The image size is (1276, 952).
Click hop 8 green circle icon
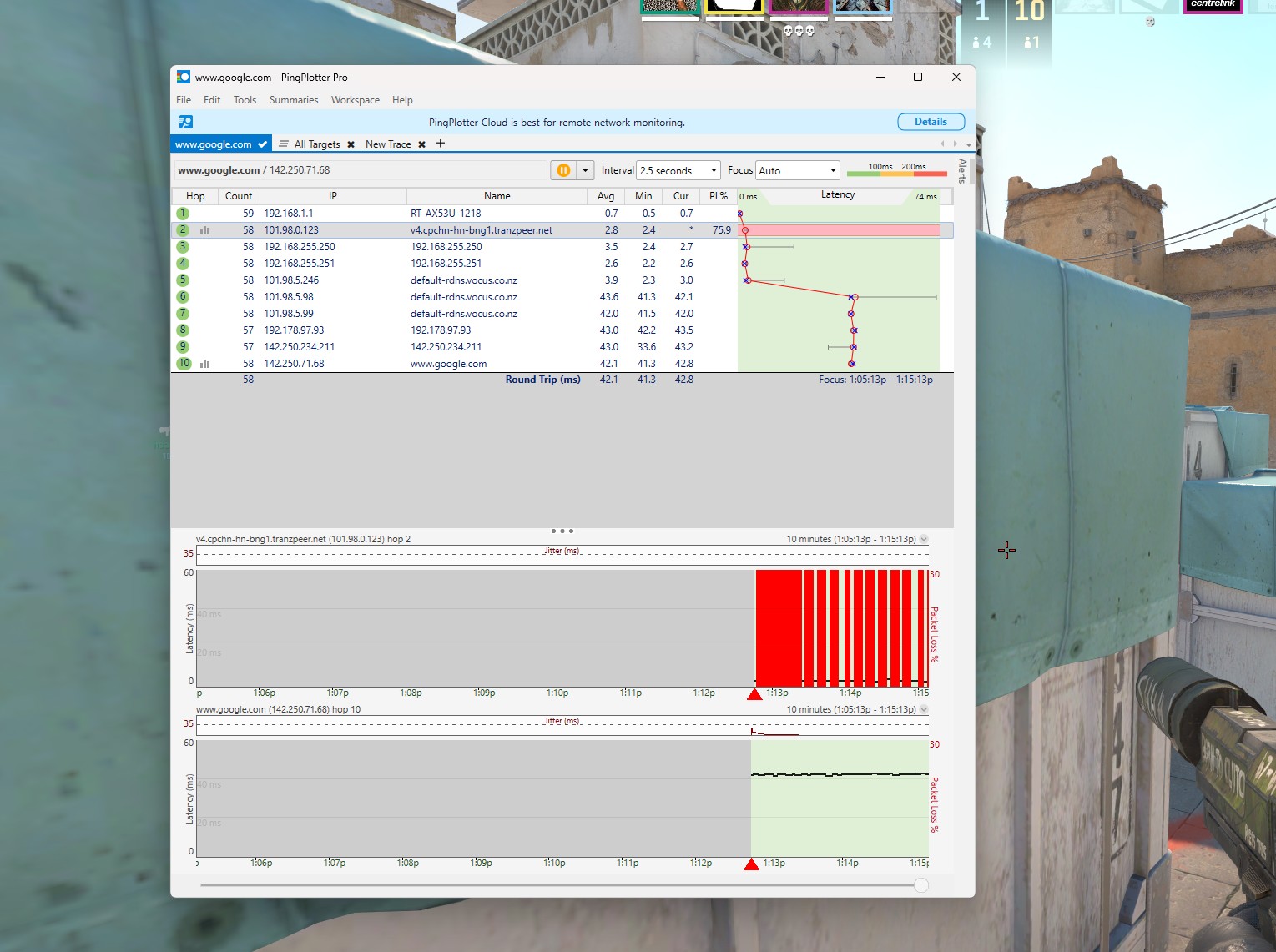click(183, 330)
